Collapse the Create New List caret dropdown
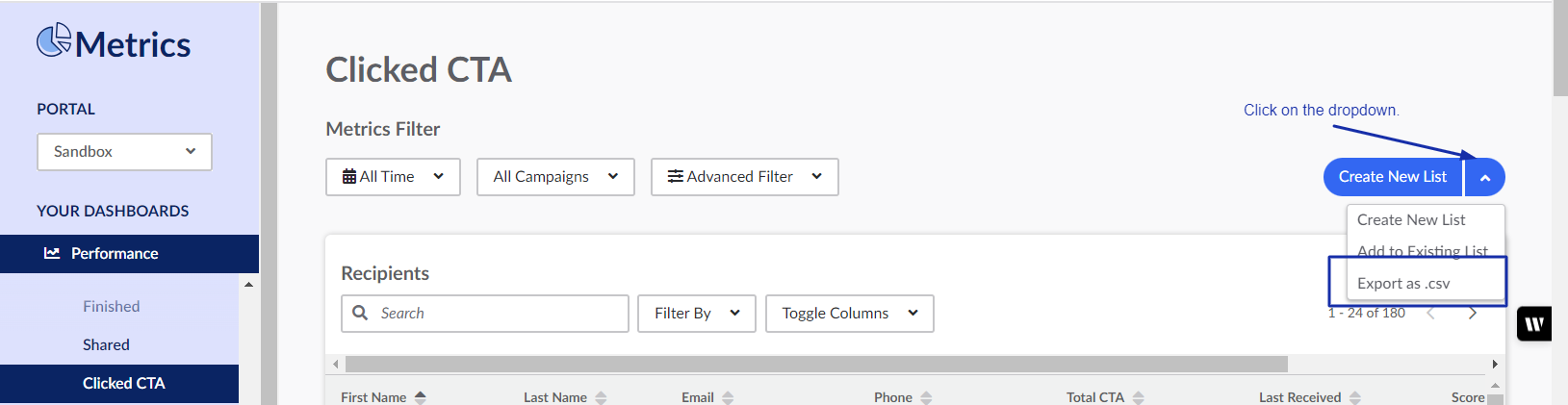This screenshot has width=1568, height=405. click(x=1485, y=177)
